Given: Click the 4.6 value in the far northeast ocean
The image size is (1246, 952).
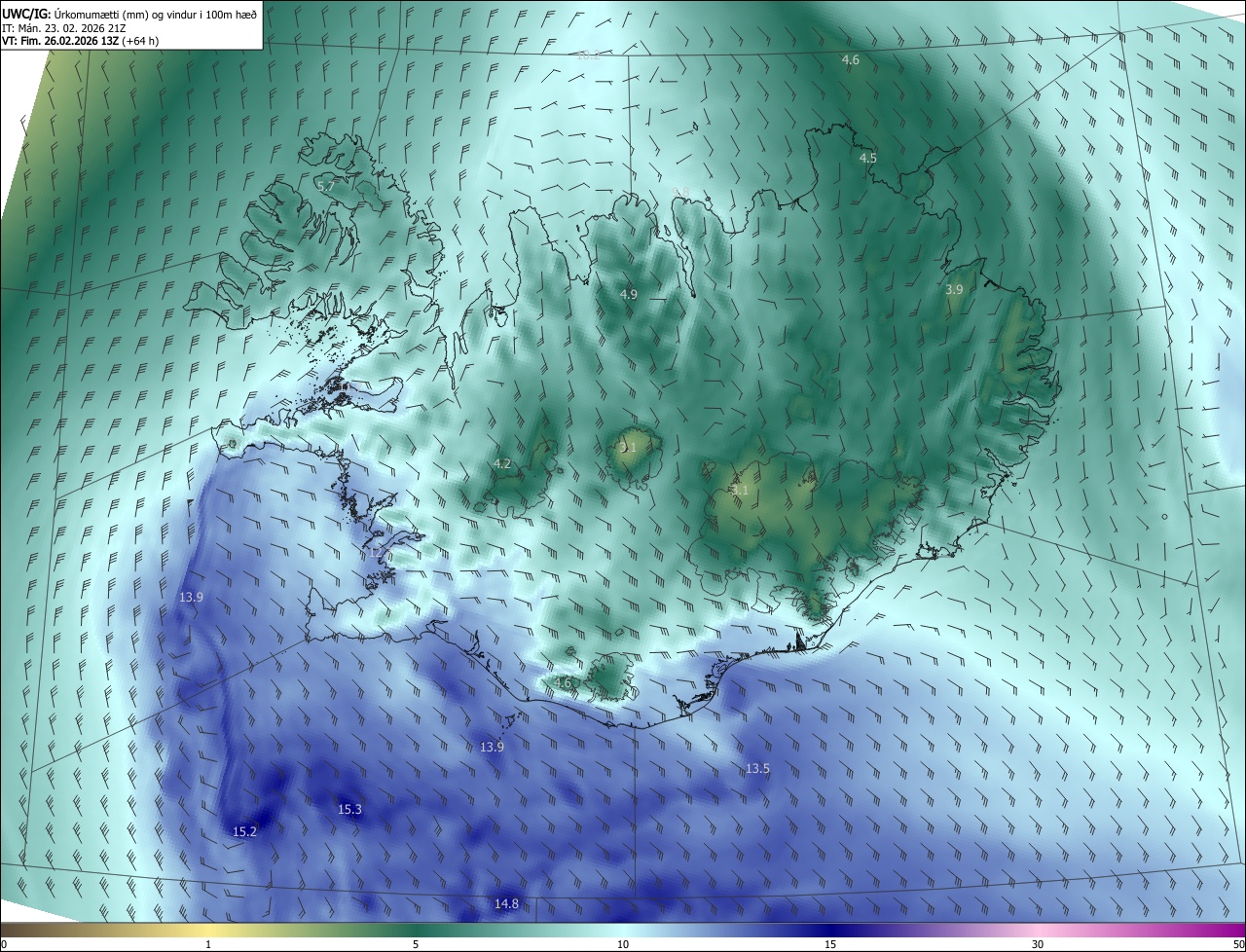Looking at the screenshot, I should click(x=851, y=60).
